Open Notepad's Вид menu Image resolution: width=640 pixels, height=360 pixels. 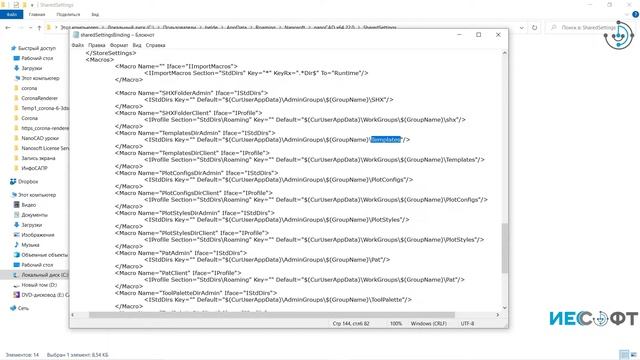(137, 45)
